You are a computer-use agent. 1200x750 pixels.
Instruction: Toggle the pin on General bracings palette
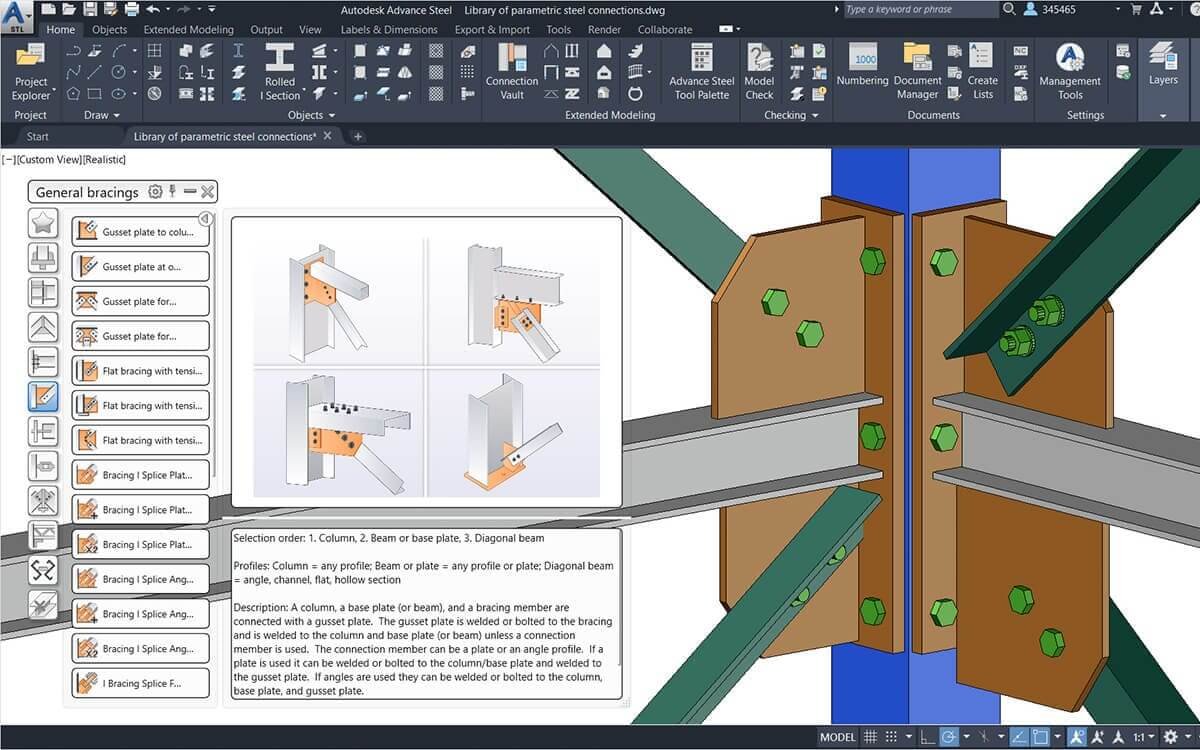point(172,191)
